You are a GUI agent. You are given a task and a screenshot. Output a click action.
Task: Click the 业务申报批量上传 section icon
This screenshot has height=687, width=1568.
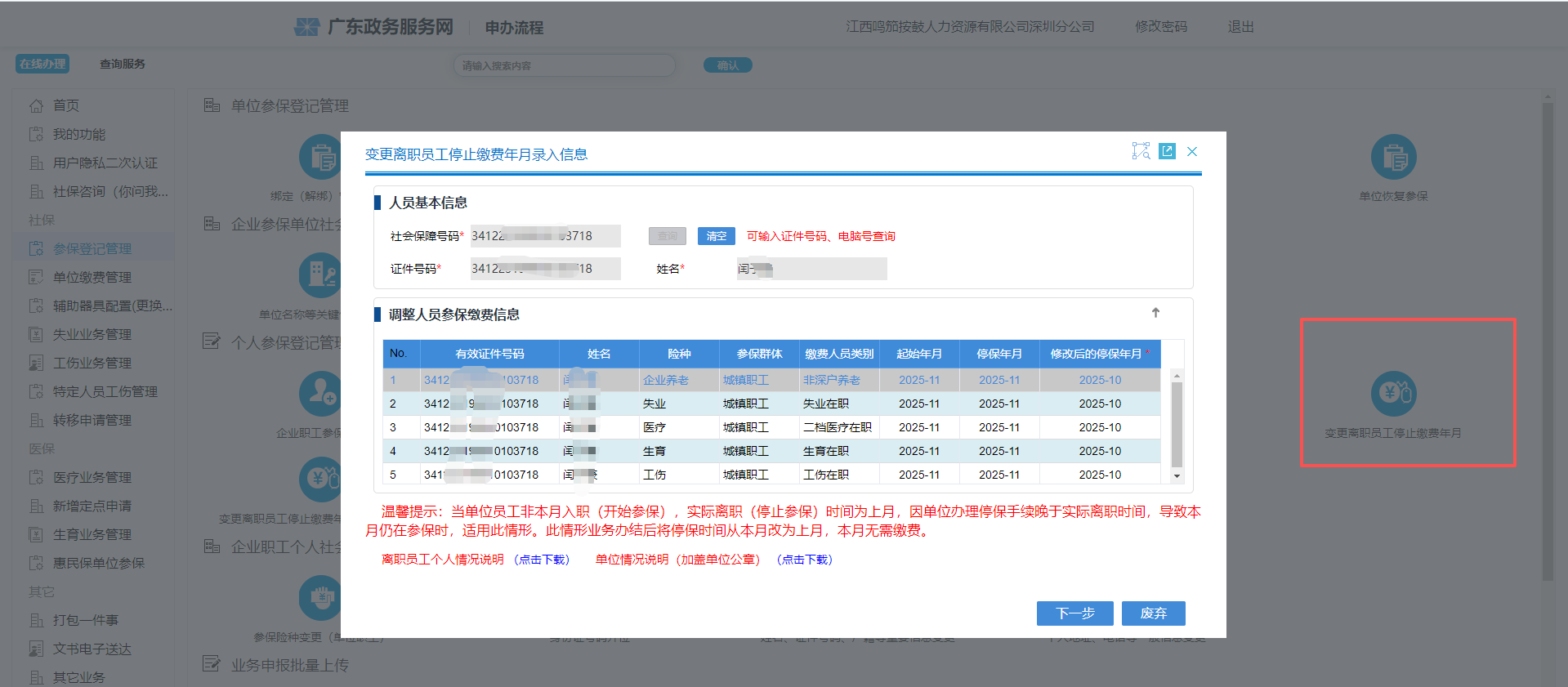(212, 664)
